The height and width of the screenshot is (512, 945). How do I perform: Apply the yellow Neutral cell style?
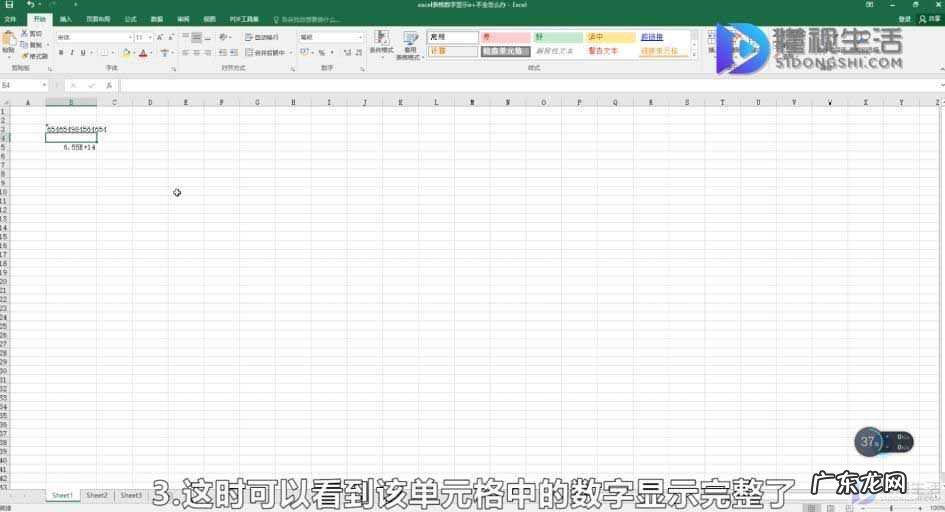611,37
